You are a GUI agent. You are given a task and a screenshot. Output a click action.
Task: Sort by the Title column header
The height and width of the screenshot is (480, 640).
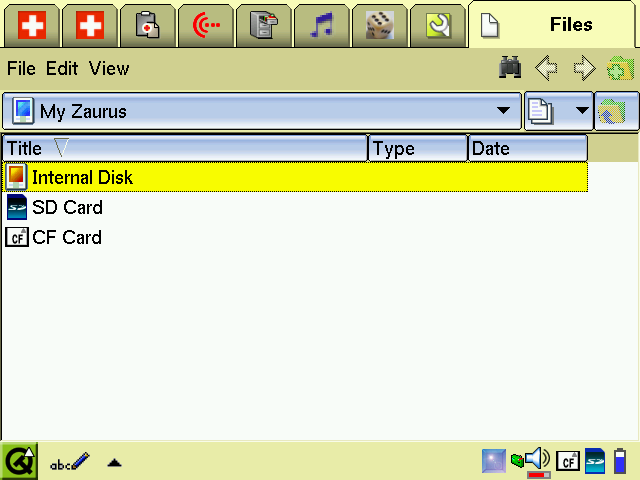185,148
